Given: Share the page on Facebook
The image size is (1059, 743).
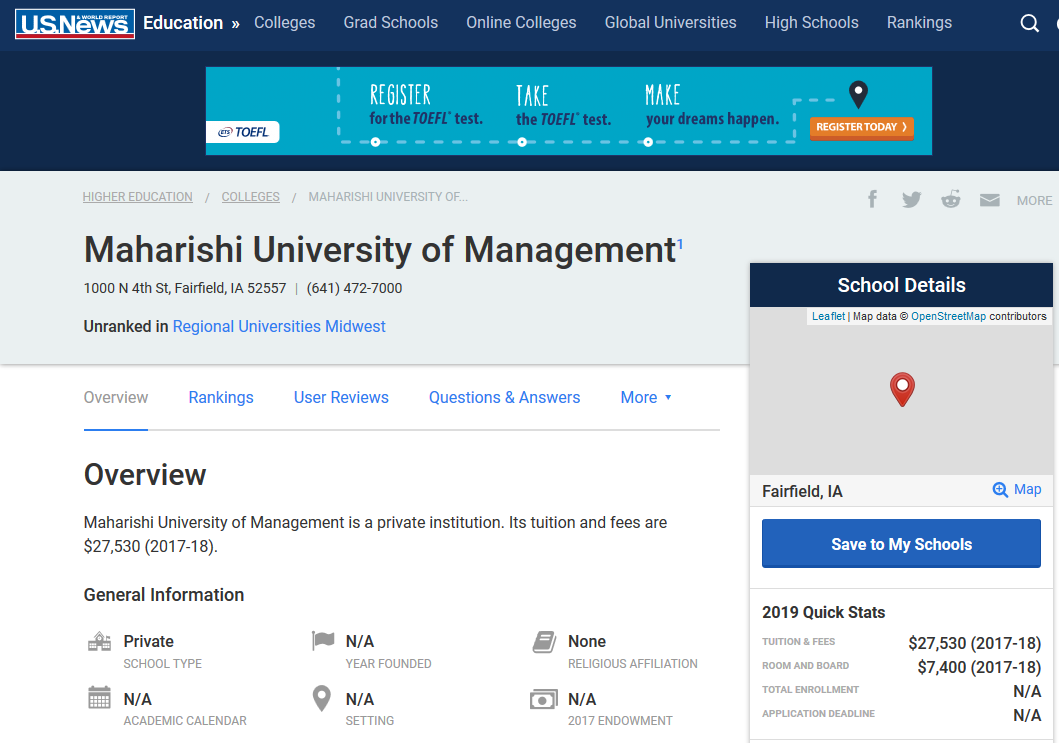Looking at the screenshot, I should coord(873,199).
